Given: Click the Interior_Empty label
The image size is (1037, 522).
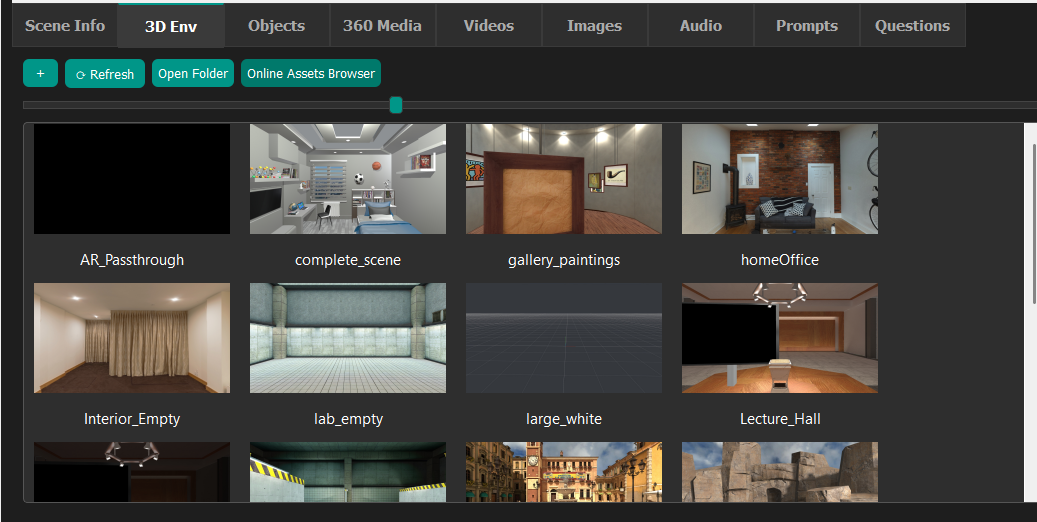Looking at the screenshot, I should point(132,419).
